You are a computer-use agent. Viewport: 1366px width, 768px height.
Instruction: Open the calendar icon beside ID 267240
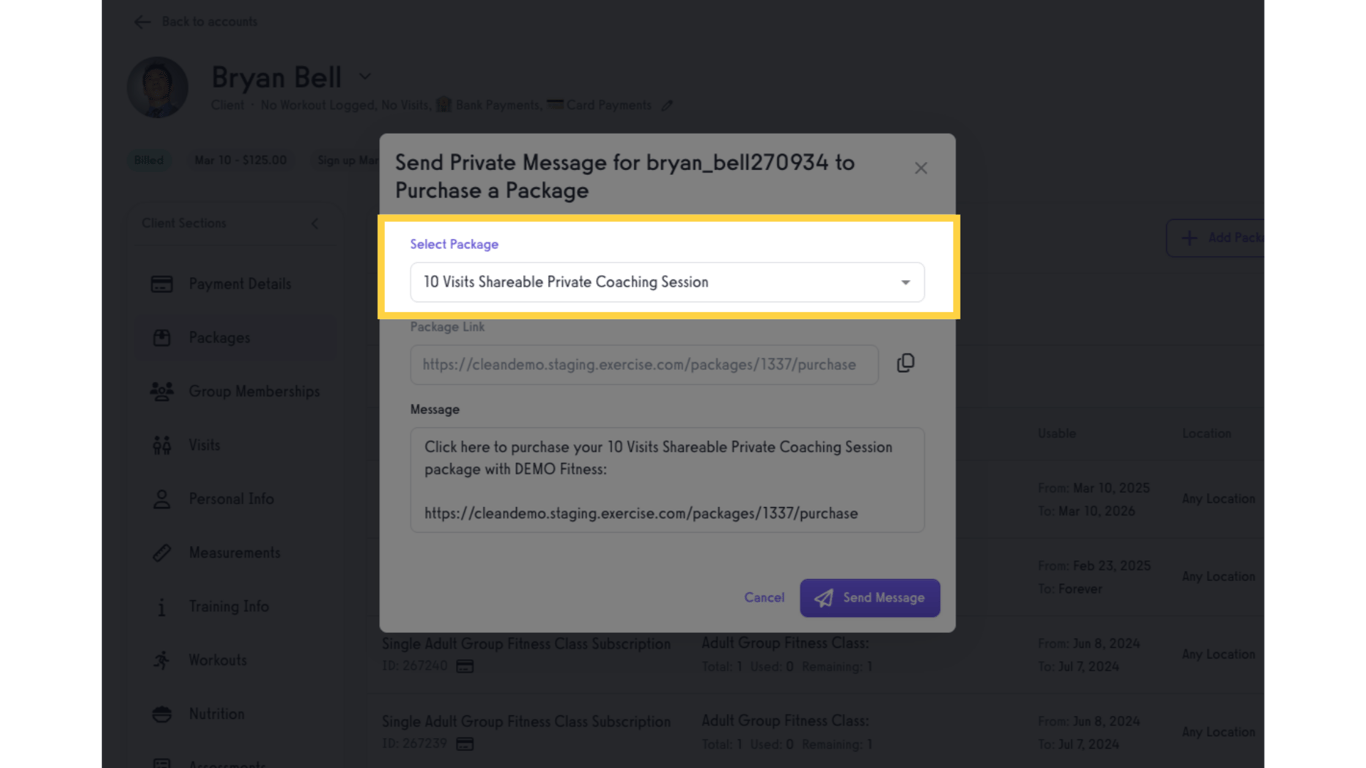[x=464, y=665]
